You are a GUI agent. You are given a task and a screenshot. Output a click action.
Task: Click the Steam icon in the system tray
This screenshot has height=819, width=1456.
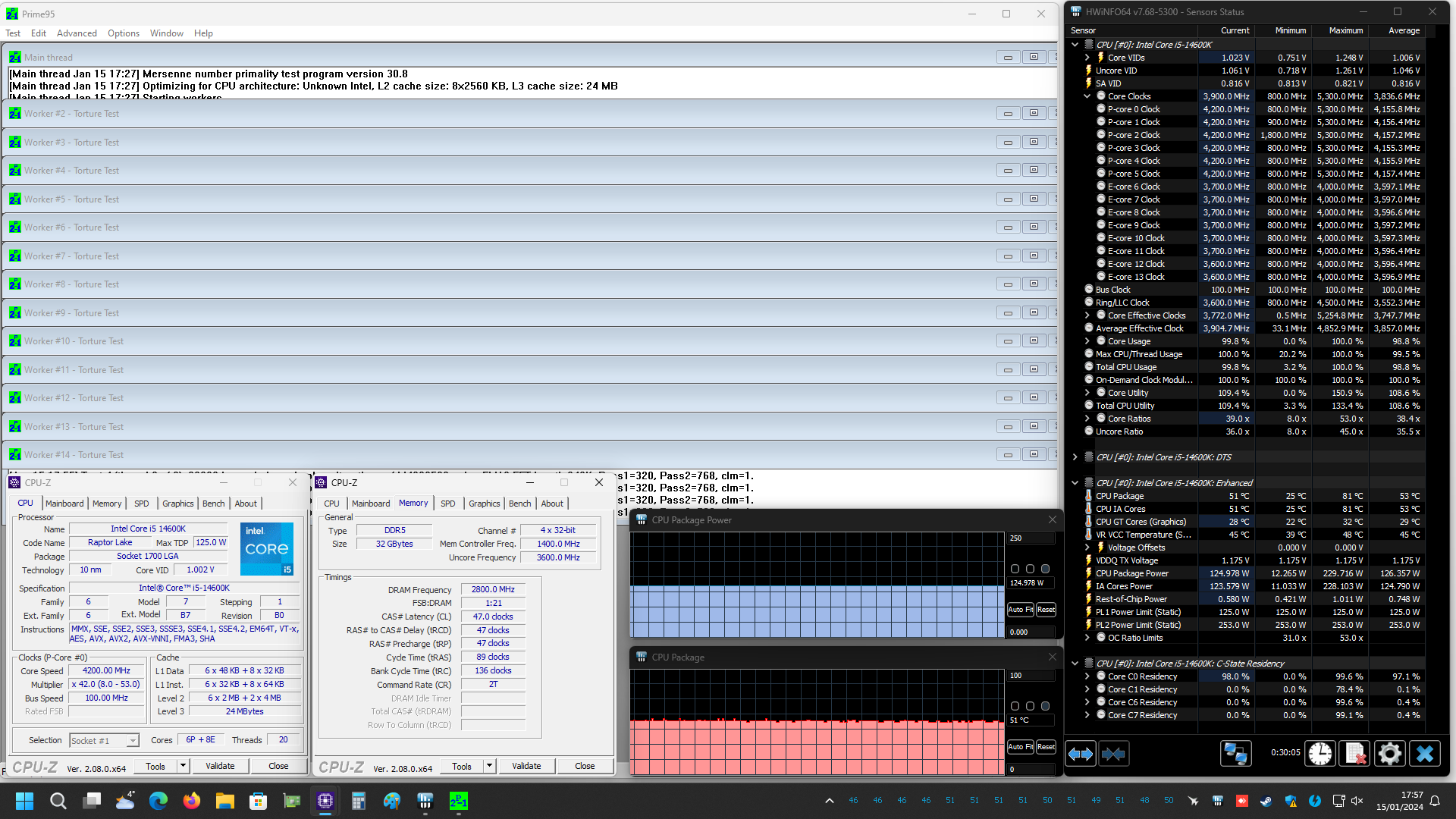[x=1266, y=801]
